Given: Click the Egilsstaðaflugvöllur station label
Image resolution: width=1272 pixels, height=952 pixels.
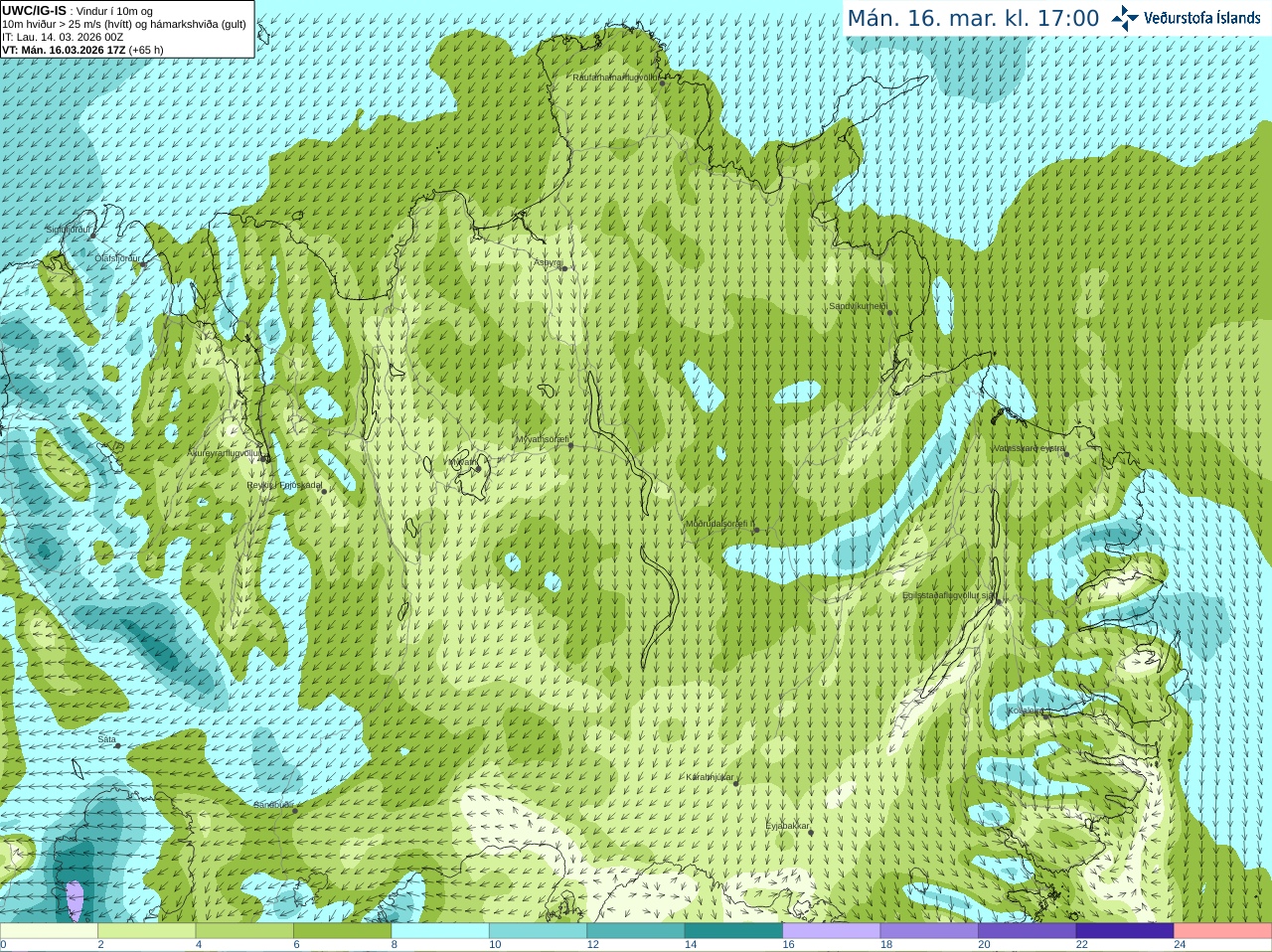Looking at the screenshot, I should point(949,595).
